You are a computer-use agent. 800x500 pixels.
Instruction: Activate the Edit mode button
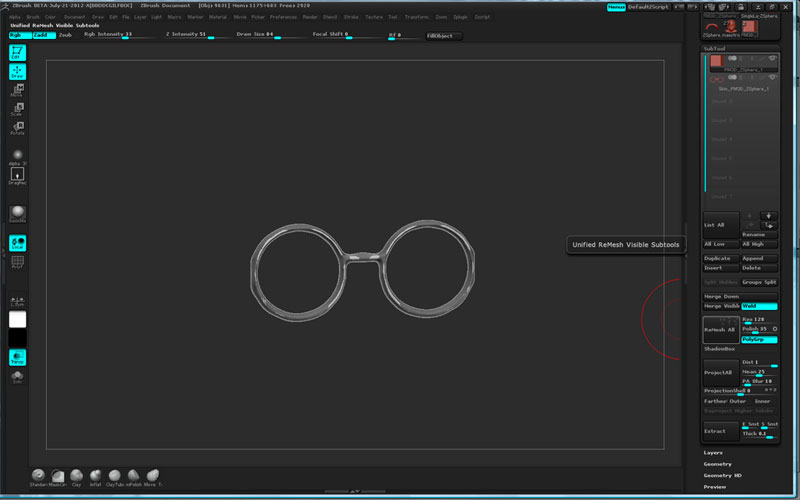17,53
